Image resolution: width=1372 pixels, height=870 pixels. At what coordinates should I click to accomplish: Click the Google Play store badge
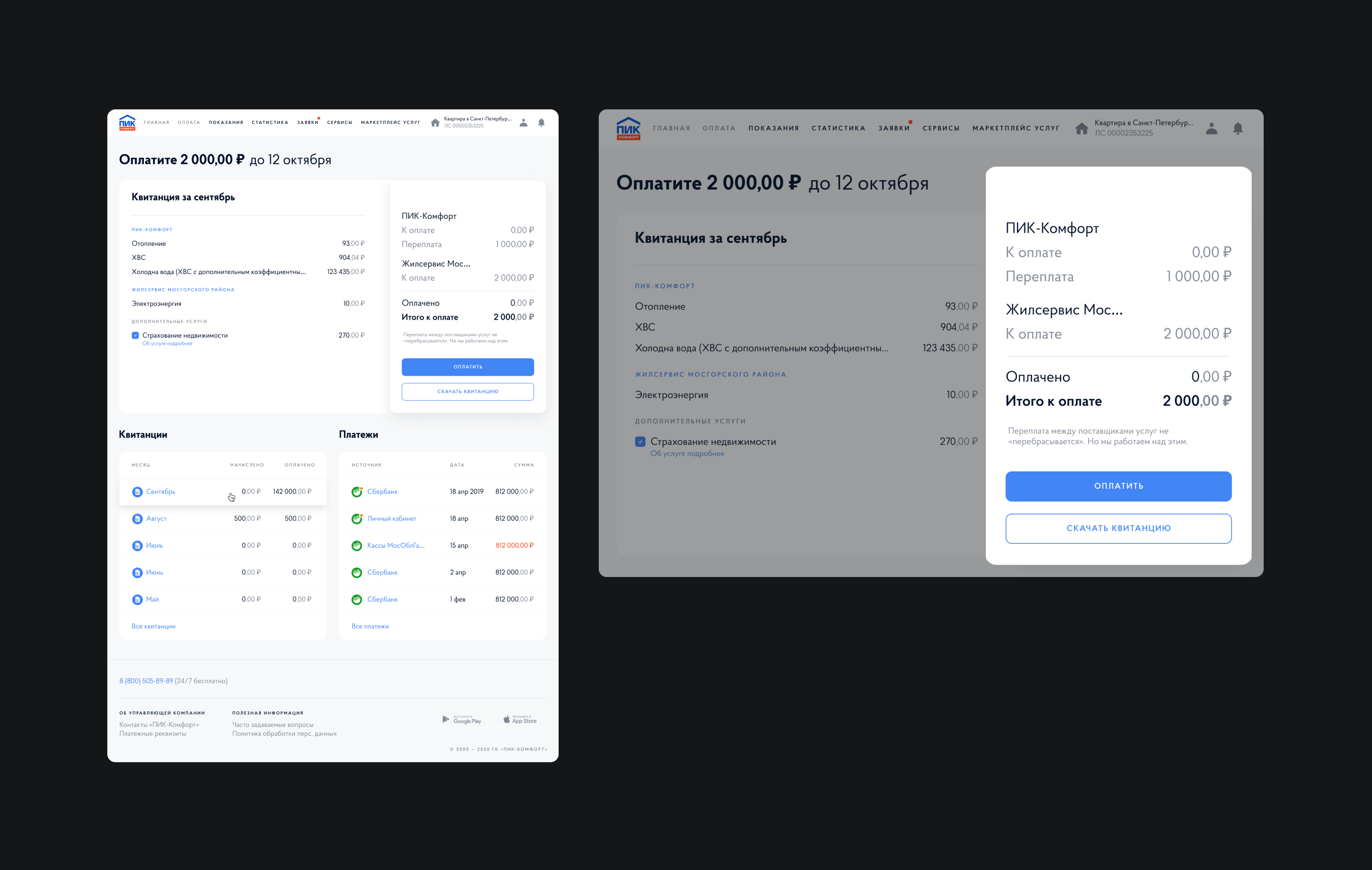(462, 719)
